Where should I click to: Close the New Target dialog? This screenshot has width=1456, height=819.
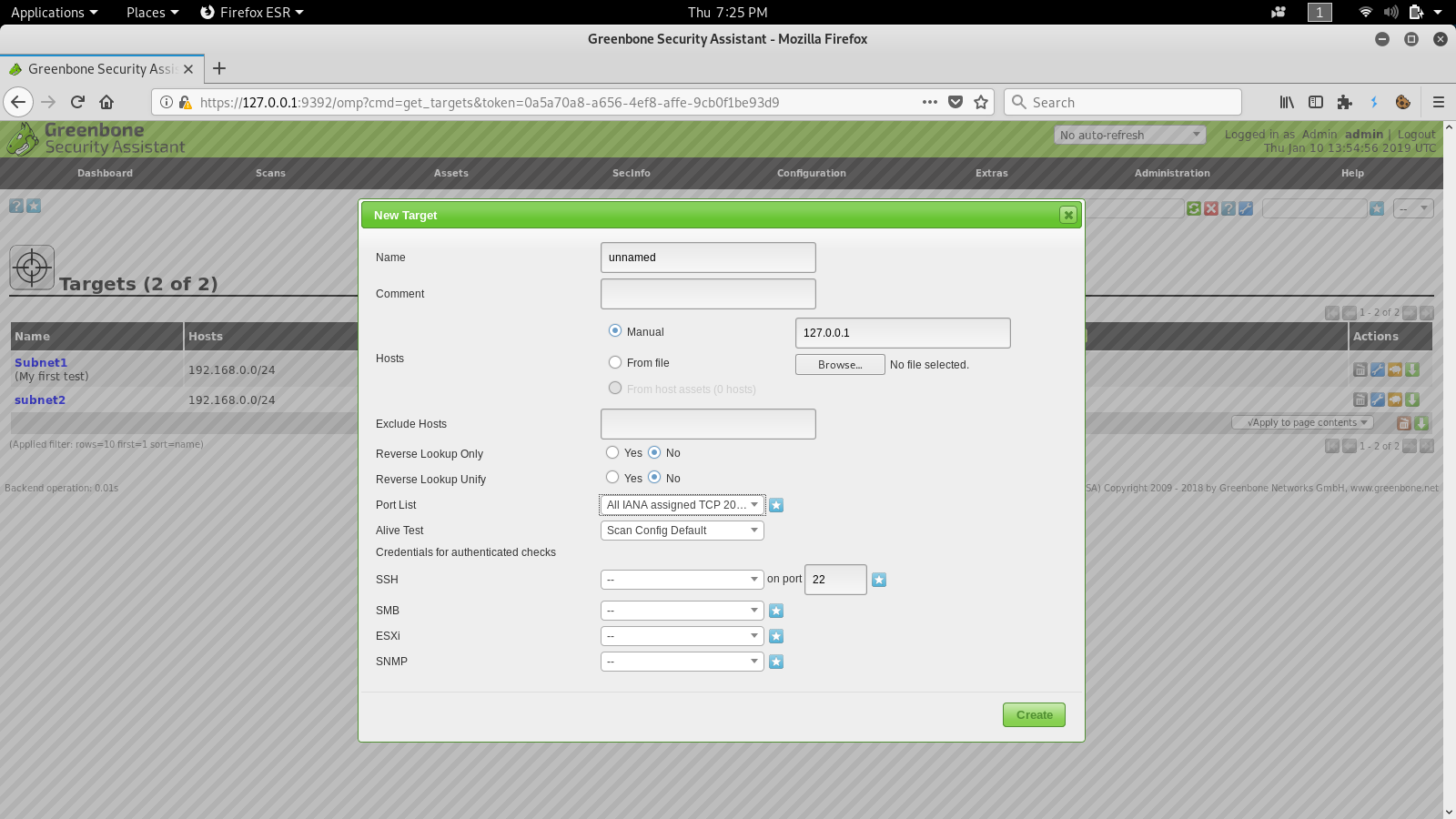pyautogui.click(x=1068, y=215)
